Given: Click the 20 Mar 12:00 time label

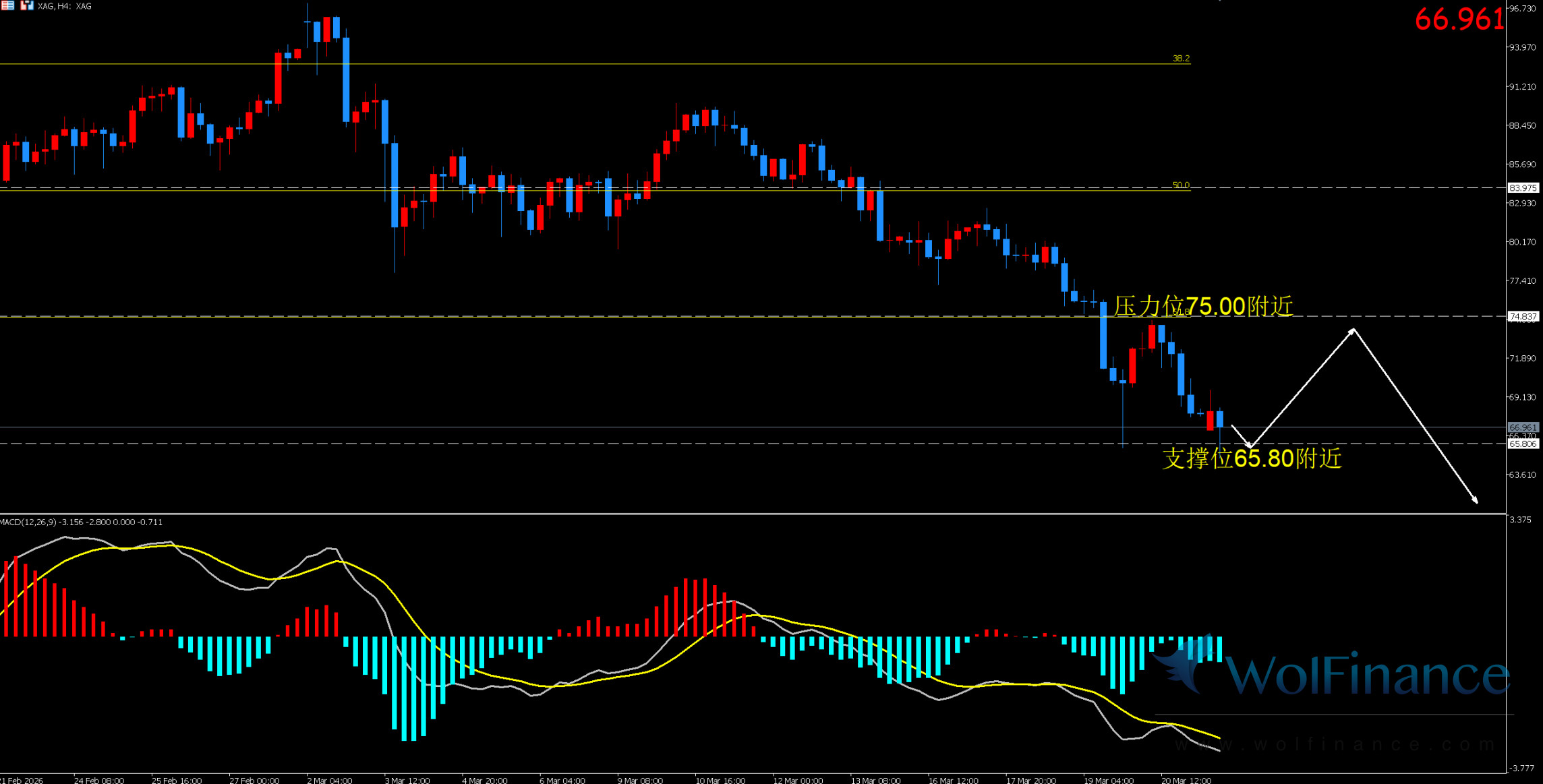Looking at the screenshot, I should (x=1186, y=780).
